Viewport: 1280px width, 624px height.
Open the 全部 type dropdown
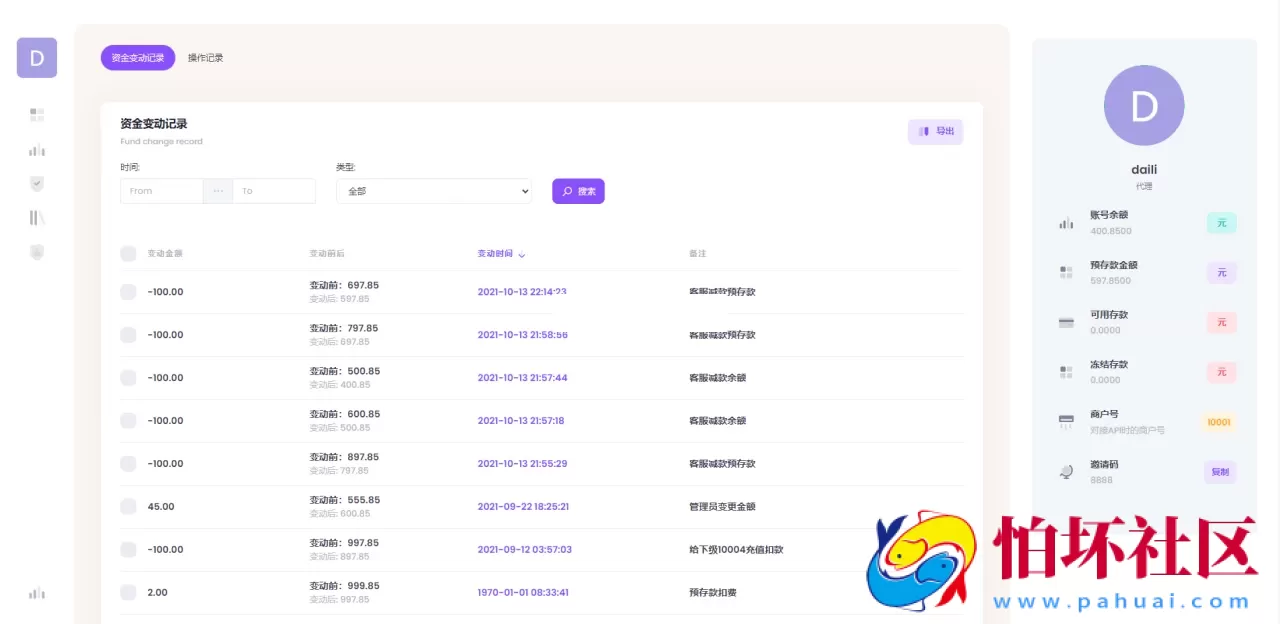point(433,190)
